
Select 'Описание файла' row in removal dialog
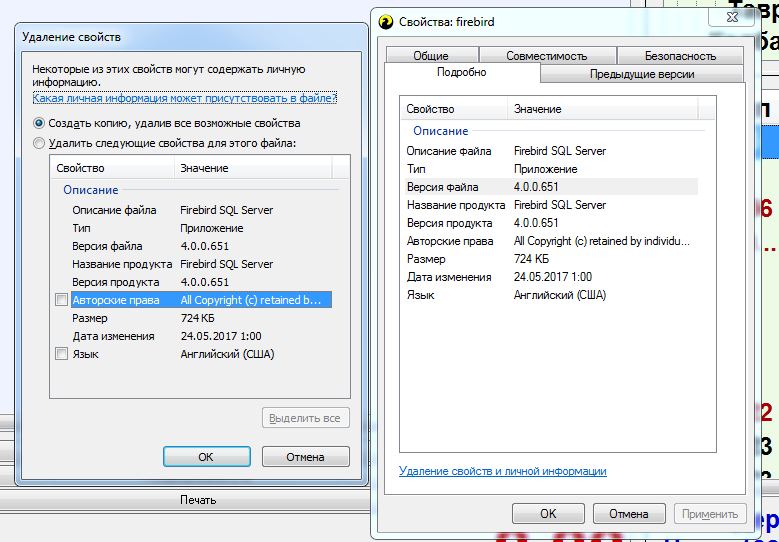pos(201,210)
